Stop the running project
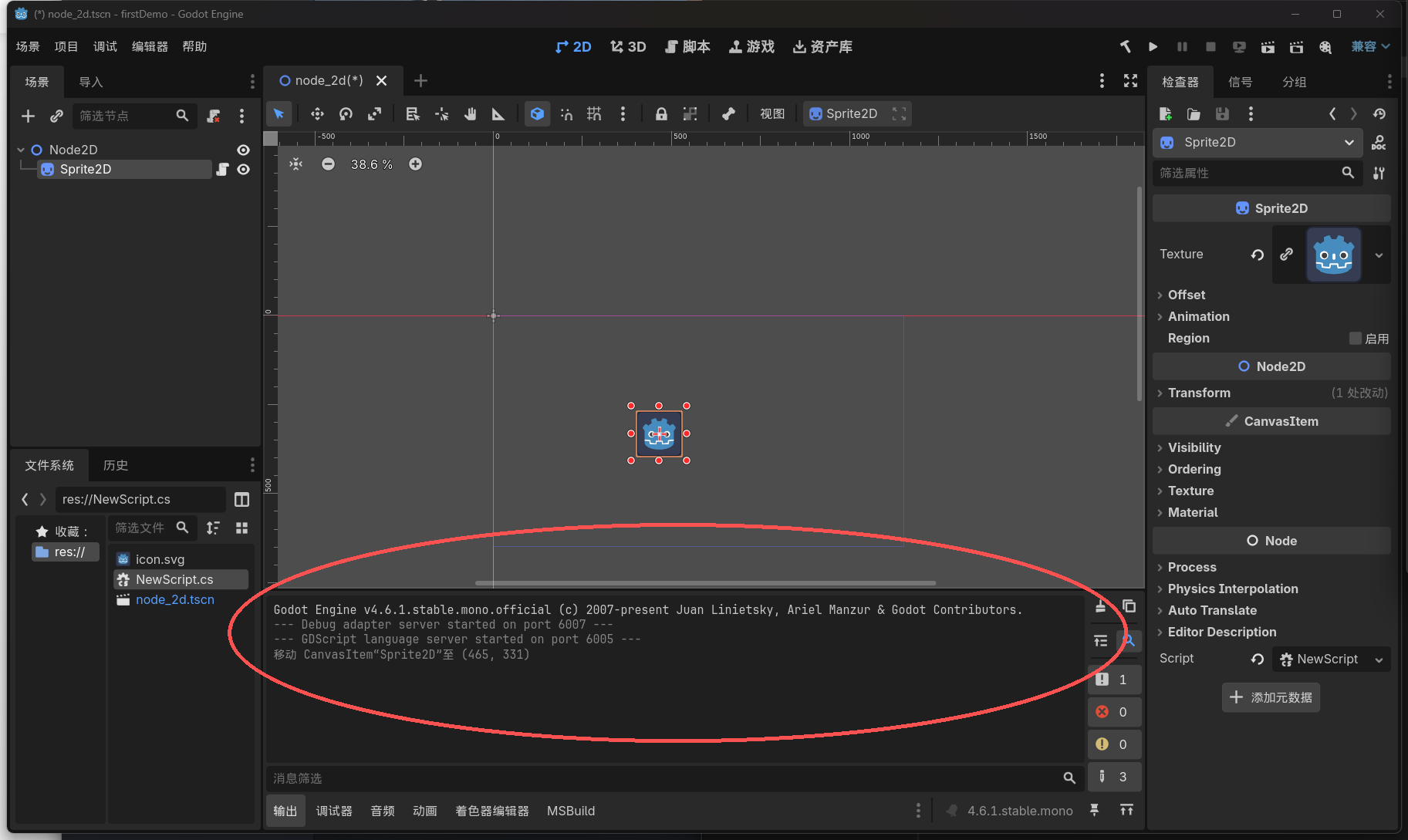1408x840 pixels. pyautogui.click(x=1210, y=47)
